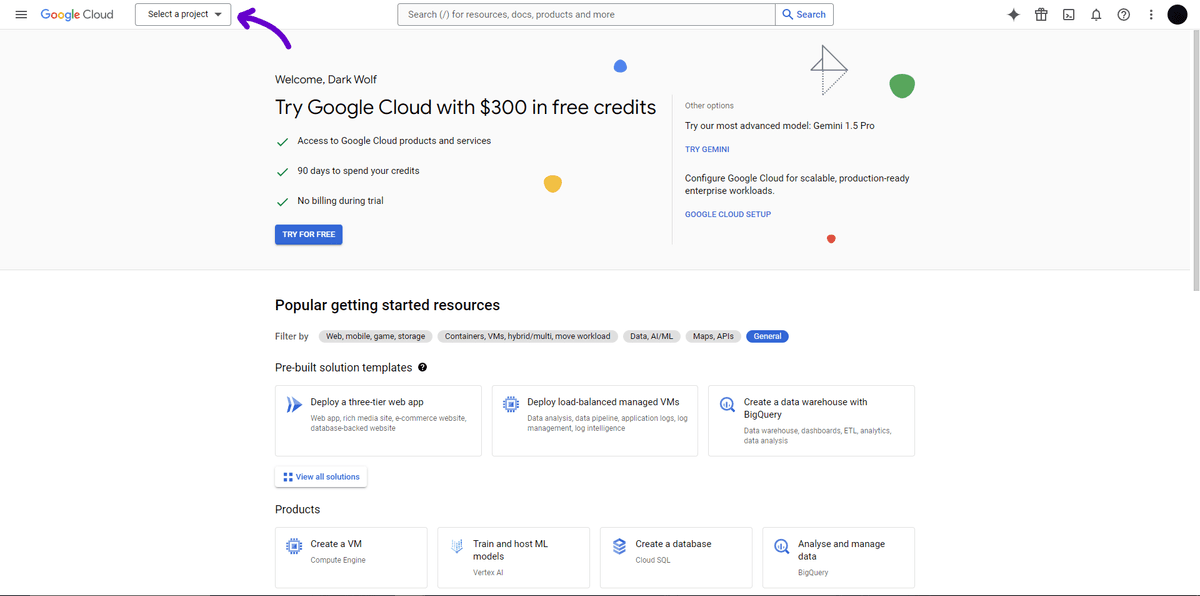Click the View all solutions button

point(321,477)
